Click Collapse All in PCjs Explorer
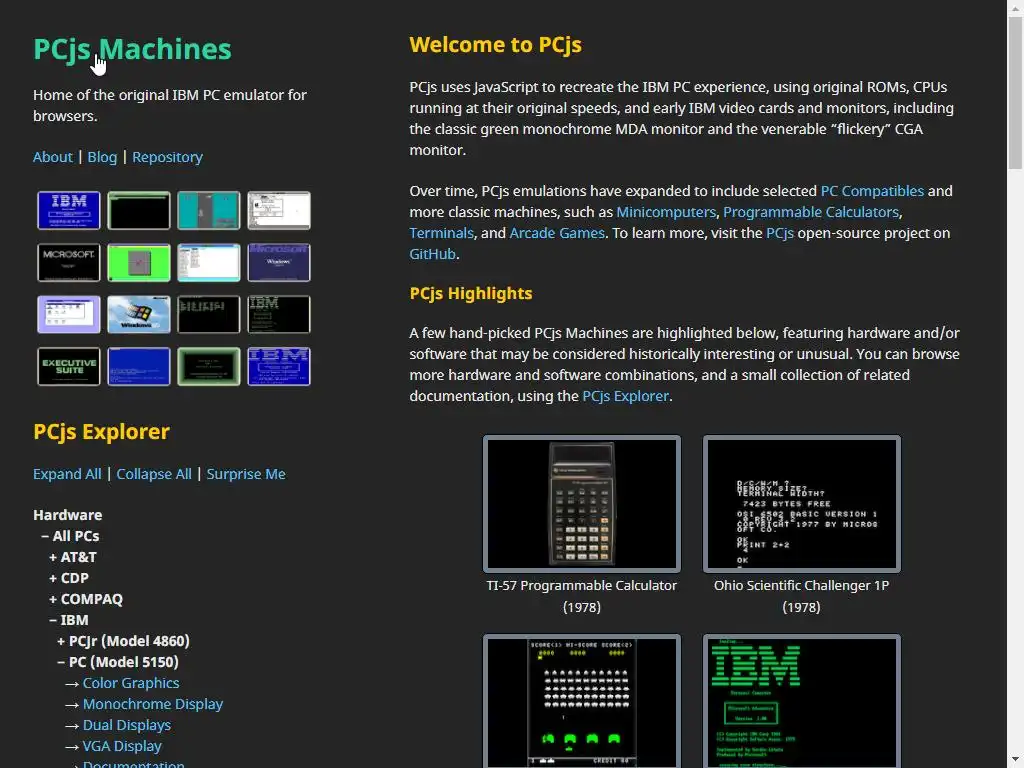The height and width of the screenshot is (768, 1024). 153,473
